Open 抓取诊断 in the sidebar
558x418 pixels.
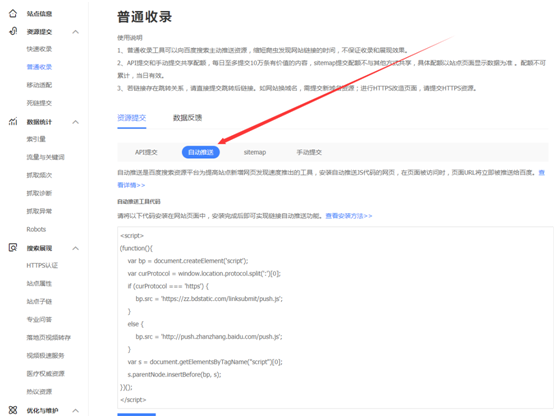[39, 193]
